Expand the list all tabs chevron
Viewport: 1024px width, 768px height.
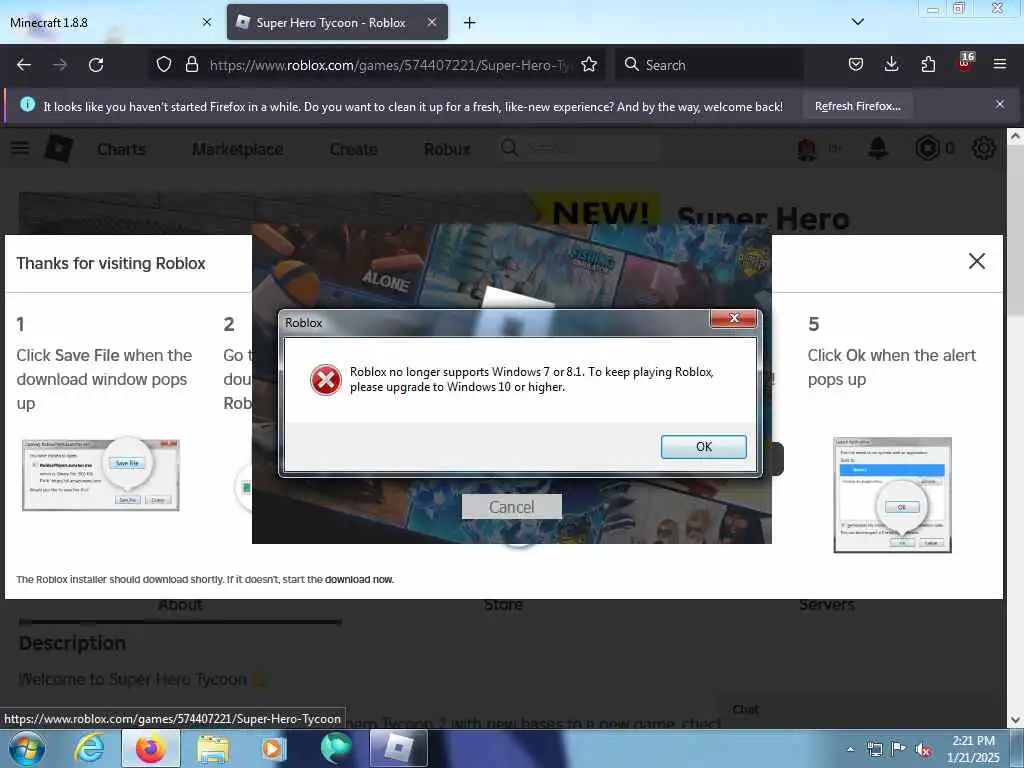tap(858, 22)
